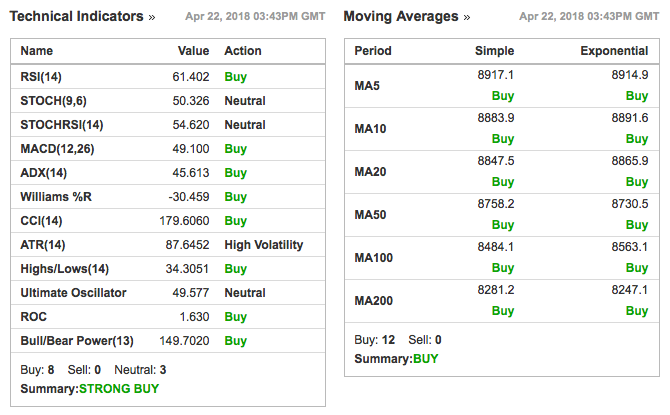Click the STRONG BUY summary text
The height and width of the screenshot is (415, 670).
tap(119, 389)
